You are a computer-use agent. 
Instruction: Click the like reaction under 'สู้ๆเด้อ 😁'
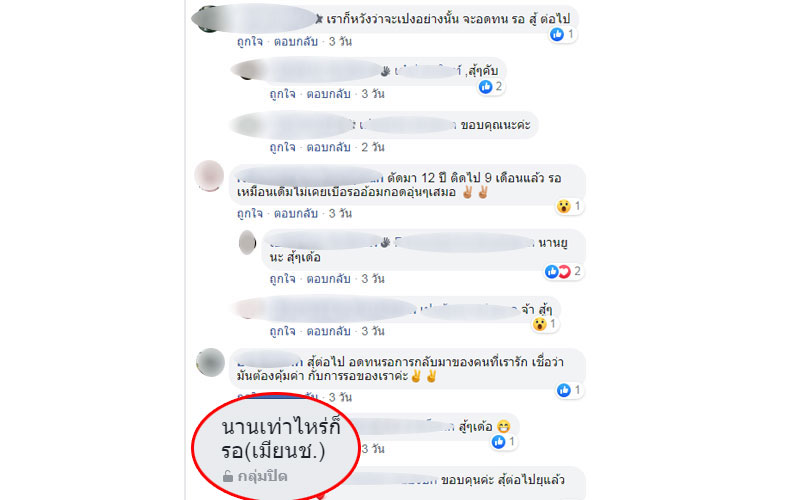click(498, 442)
